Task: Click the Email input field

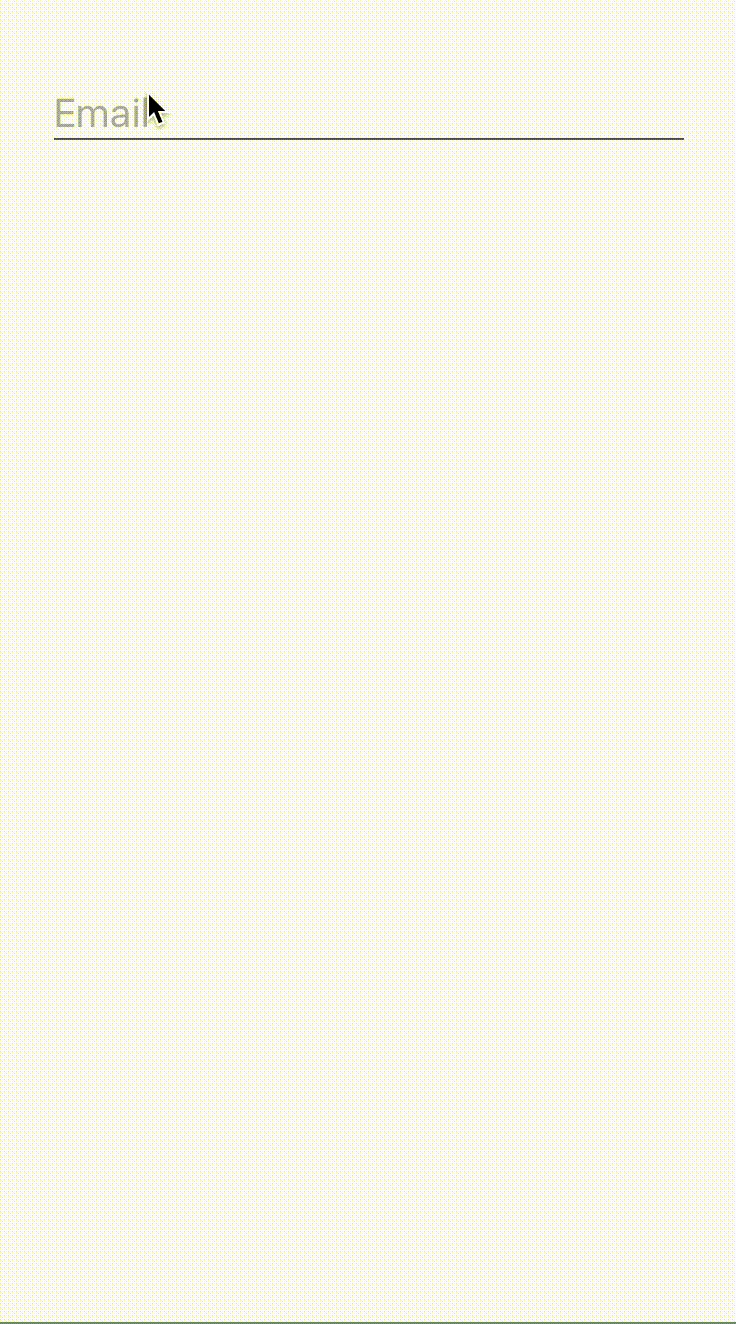Action: pyautogui.click(x=368, y=114)
